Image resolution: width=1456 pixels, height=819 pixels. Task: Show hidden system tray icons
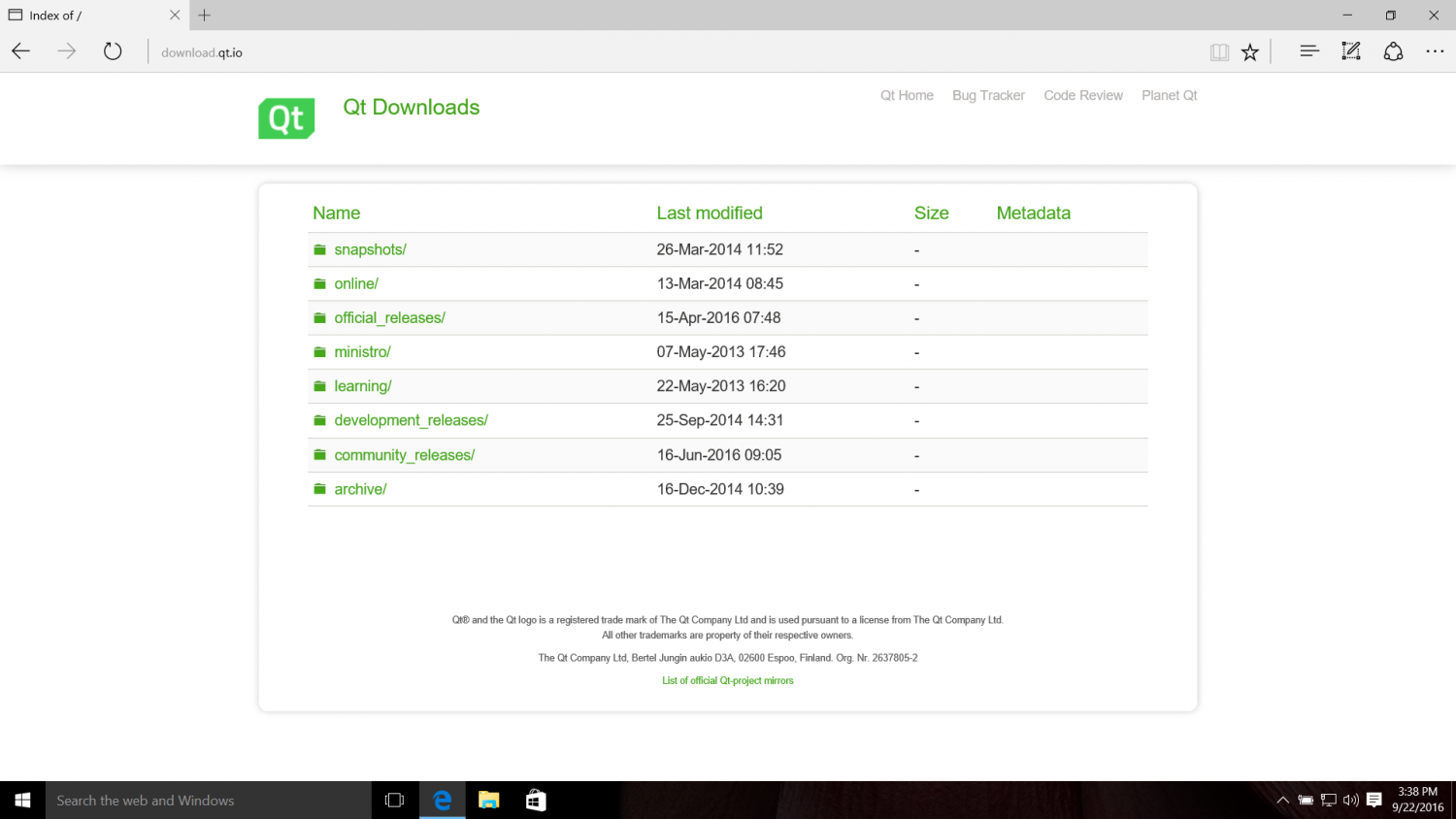coord(1282,801)
